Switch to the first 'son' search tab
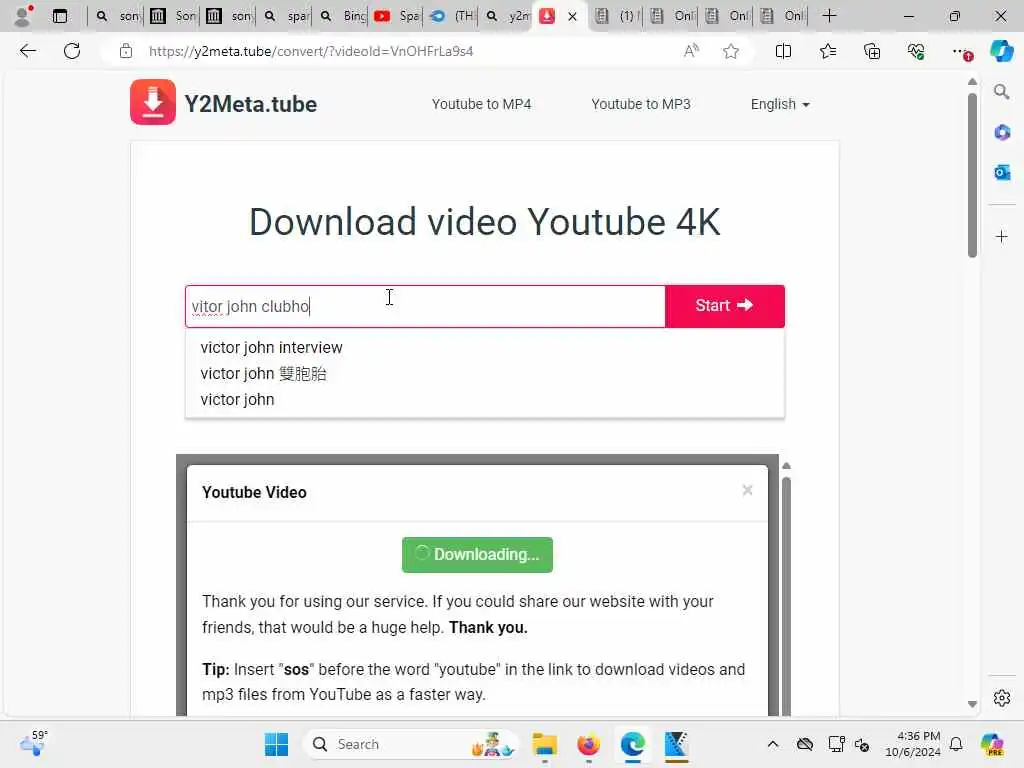This screenshot has width=1024, height=768. click(116, 16)
